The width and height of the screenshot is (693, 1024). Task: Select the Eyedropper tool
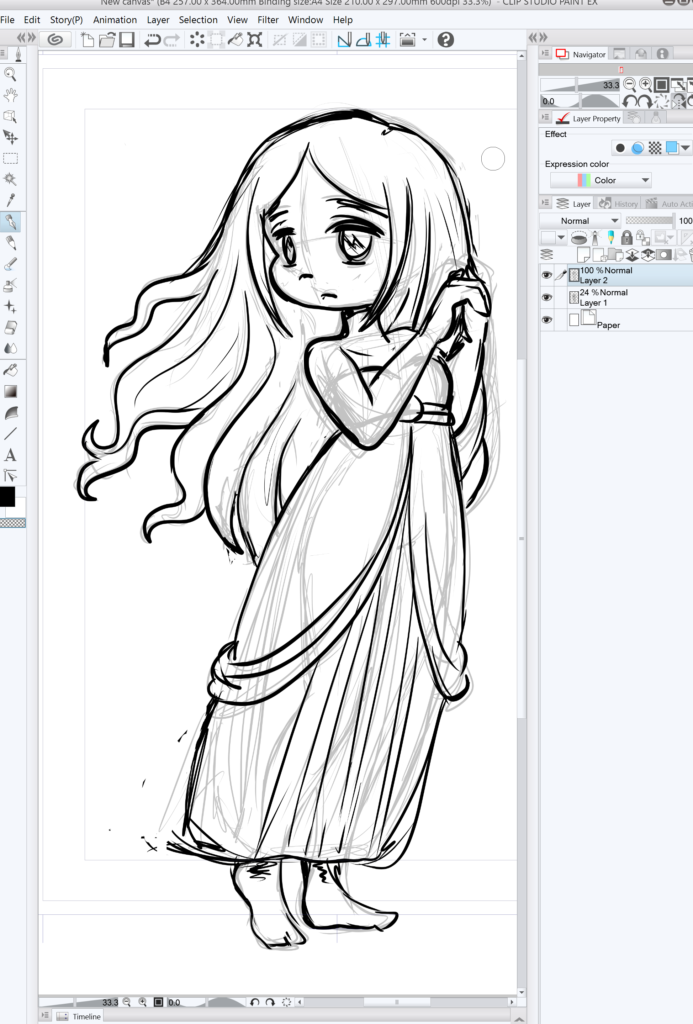point(10,200)
